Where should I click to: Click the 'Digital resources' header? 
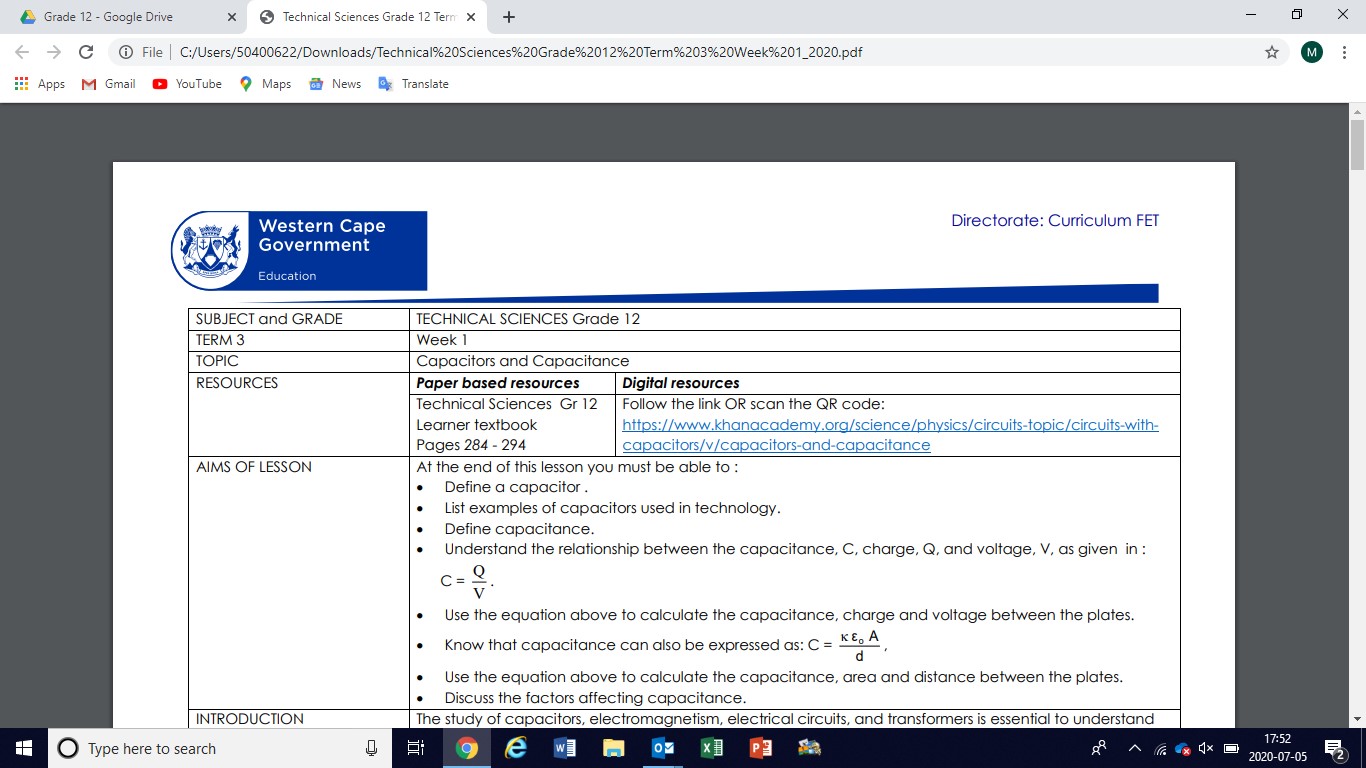click(681, 383)
